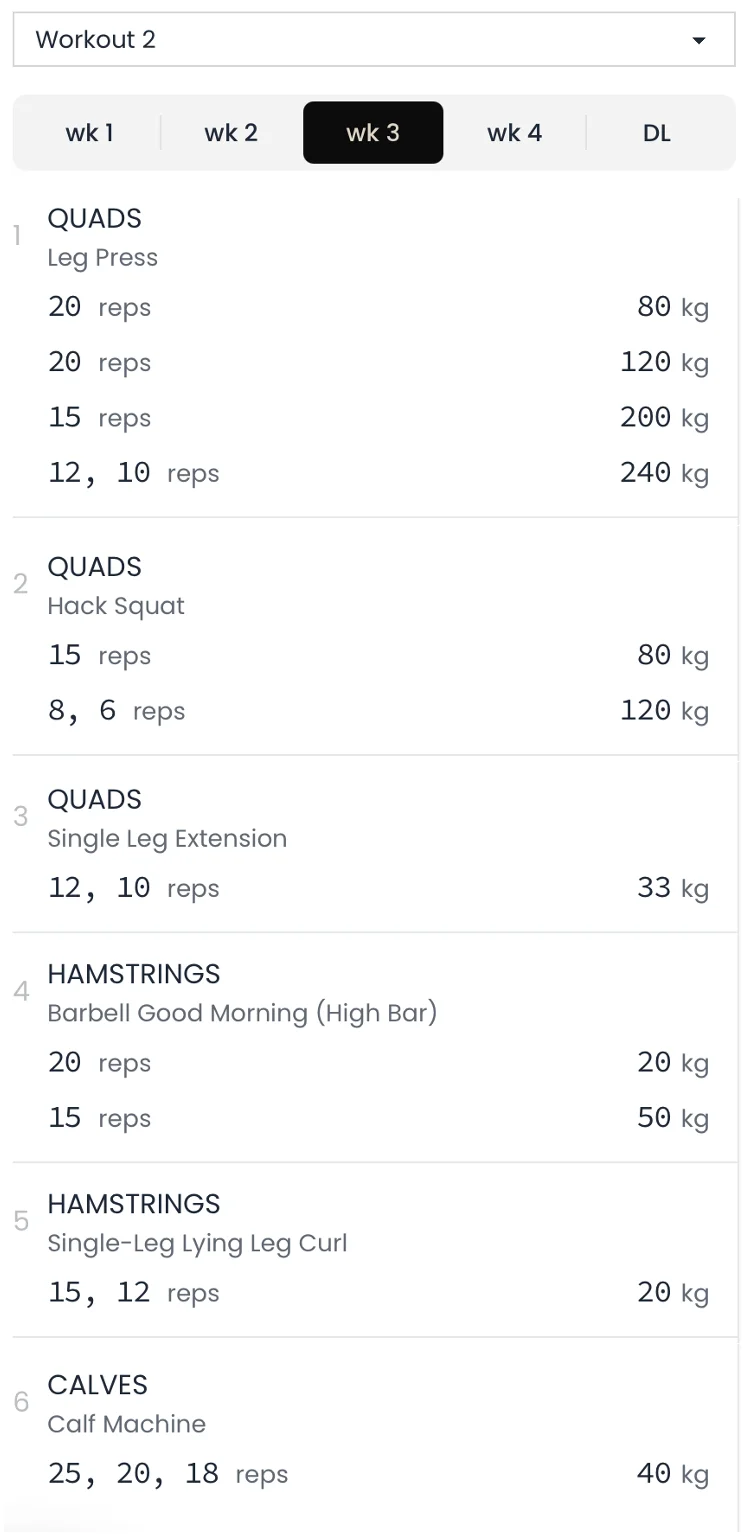Image resolution: width=746 pixels, height=1534 pixels.
Task: Switch to the wk 1 tab
Action: [89, 133]
